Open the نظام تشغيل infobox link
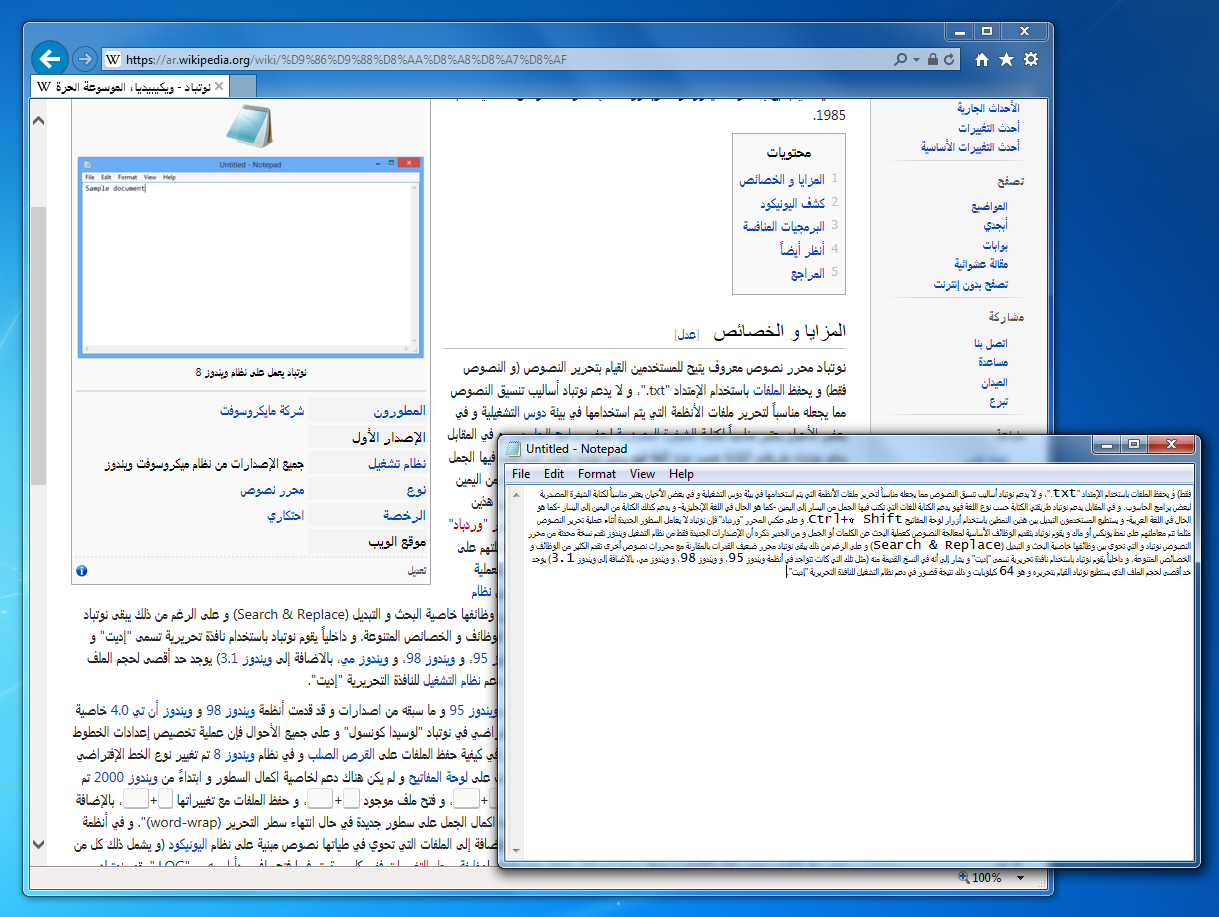This screenshot has height=917, width=1219. [397, 464]
